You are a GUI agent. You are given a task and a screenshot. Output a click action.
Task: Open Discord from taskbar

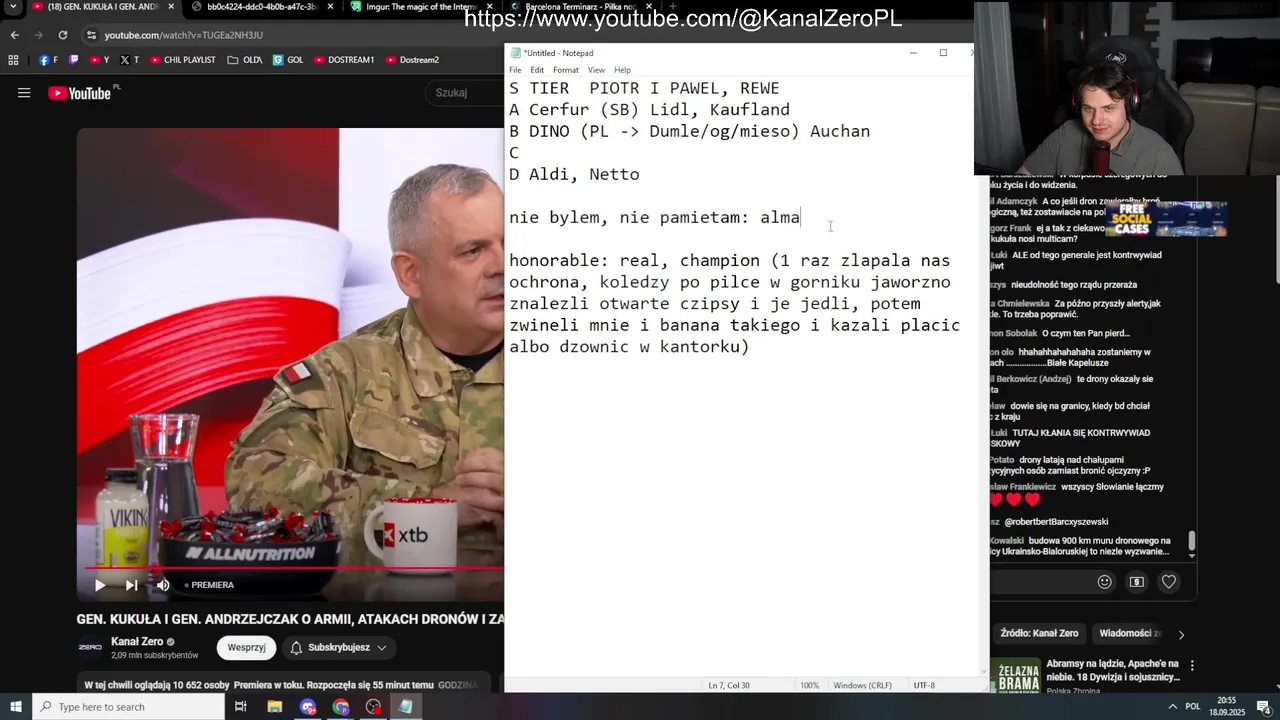pyautogui.click(x=308, y=707)
